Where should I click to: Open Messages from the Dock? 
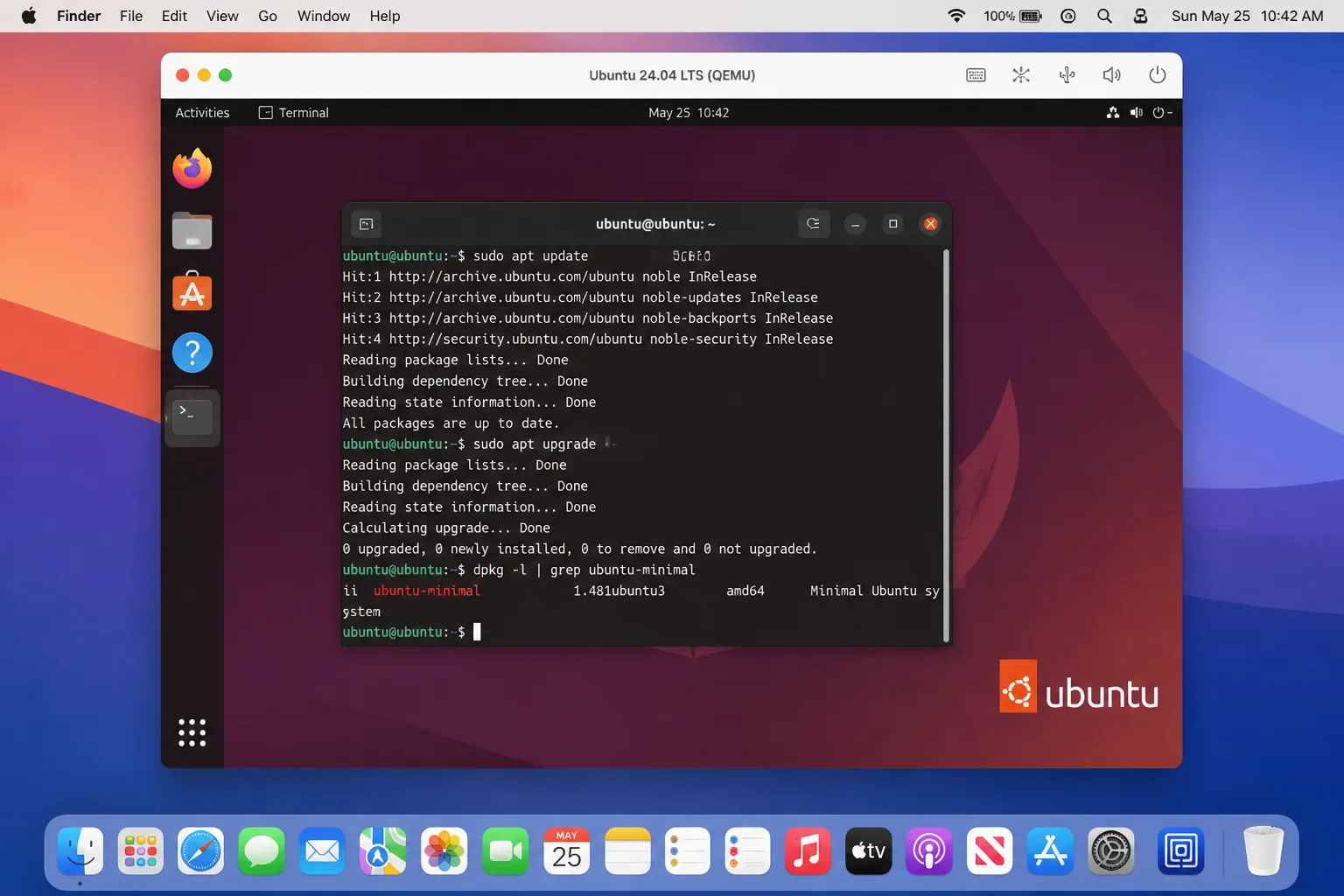pyautogui.click(x=262, y=850)
